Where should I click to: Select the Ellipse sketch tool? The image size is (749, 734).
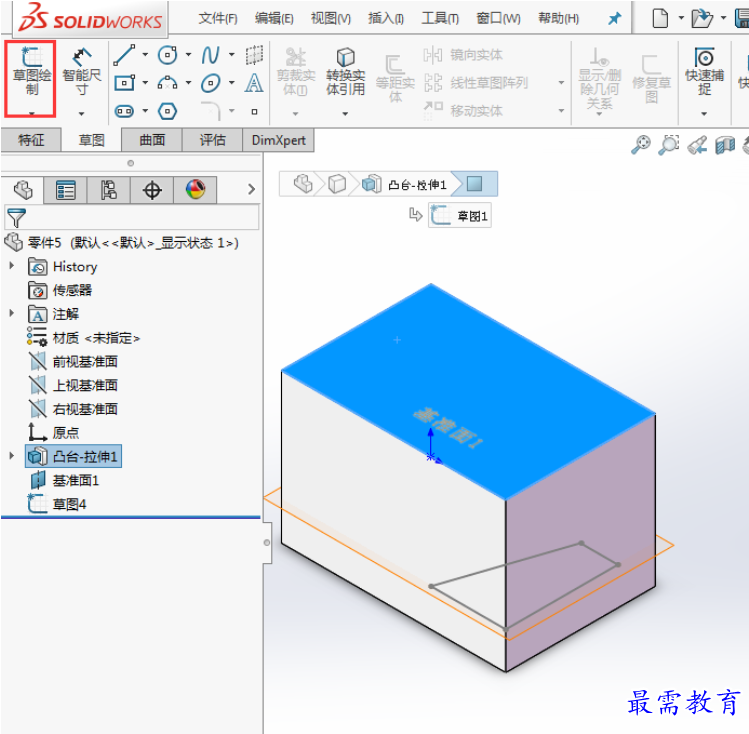tap(211, 83)
